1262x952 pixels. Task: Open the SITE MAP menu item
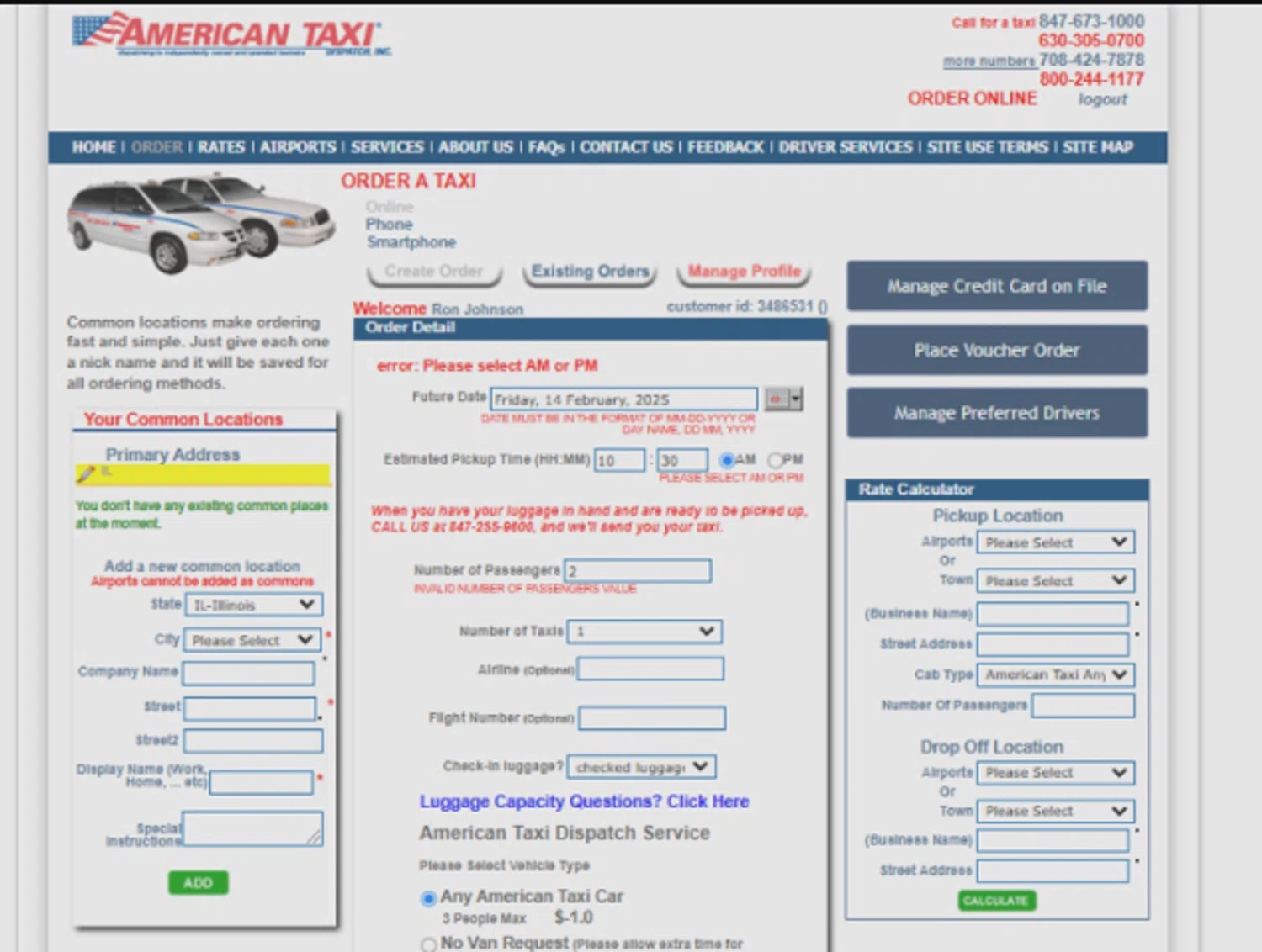[x=1098, y=147]
